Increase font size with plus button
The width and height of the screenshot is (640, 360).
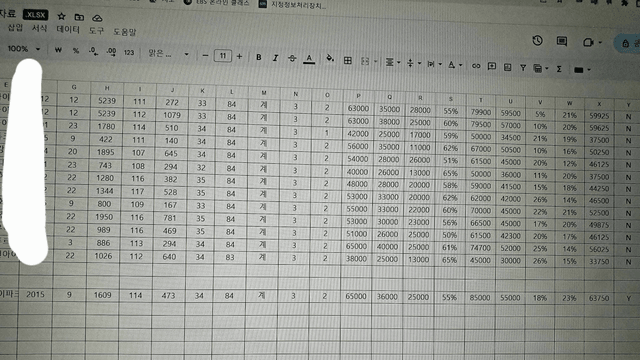point(239,56)
